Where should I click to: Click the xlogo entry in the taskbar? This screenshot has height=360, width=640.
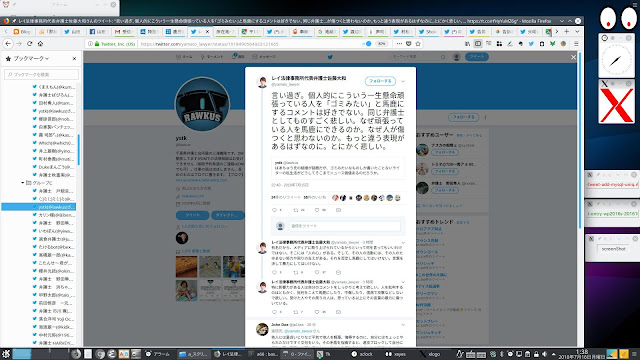[x=430, y=354]
